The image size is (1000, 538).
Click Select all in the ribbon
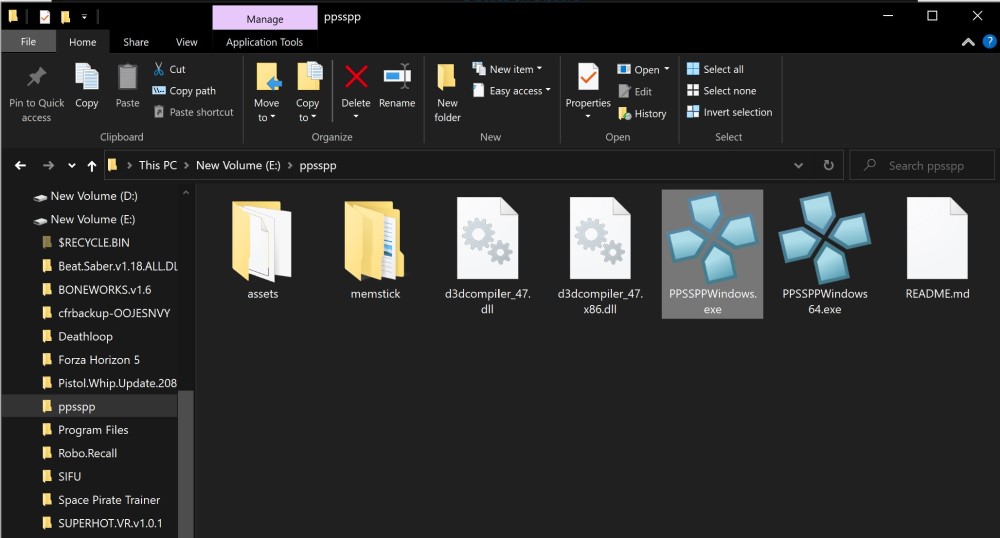coord(715,69)
